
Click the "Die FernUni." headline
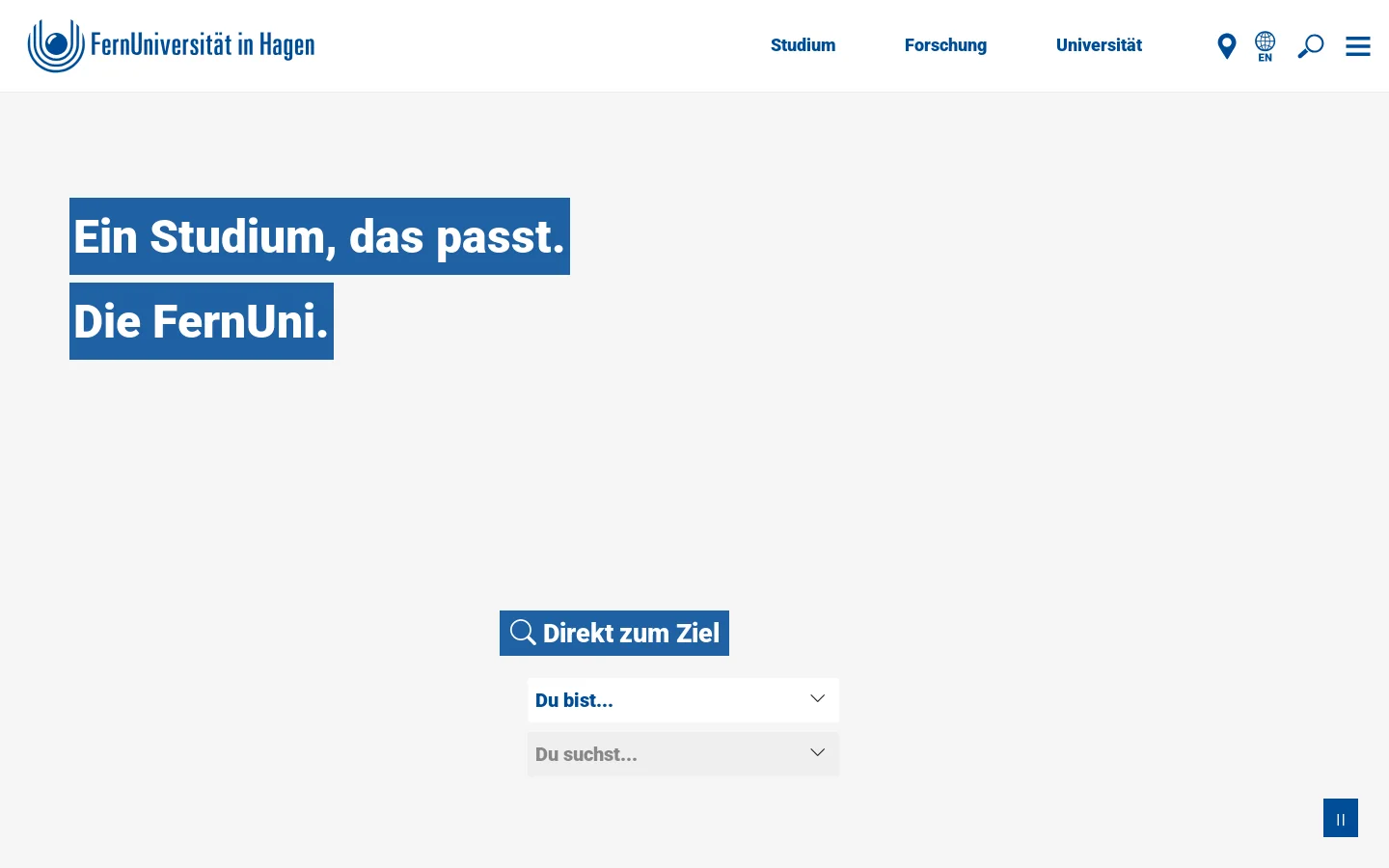coord(202,321)
